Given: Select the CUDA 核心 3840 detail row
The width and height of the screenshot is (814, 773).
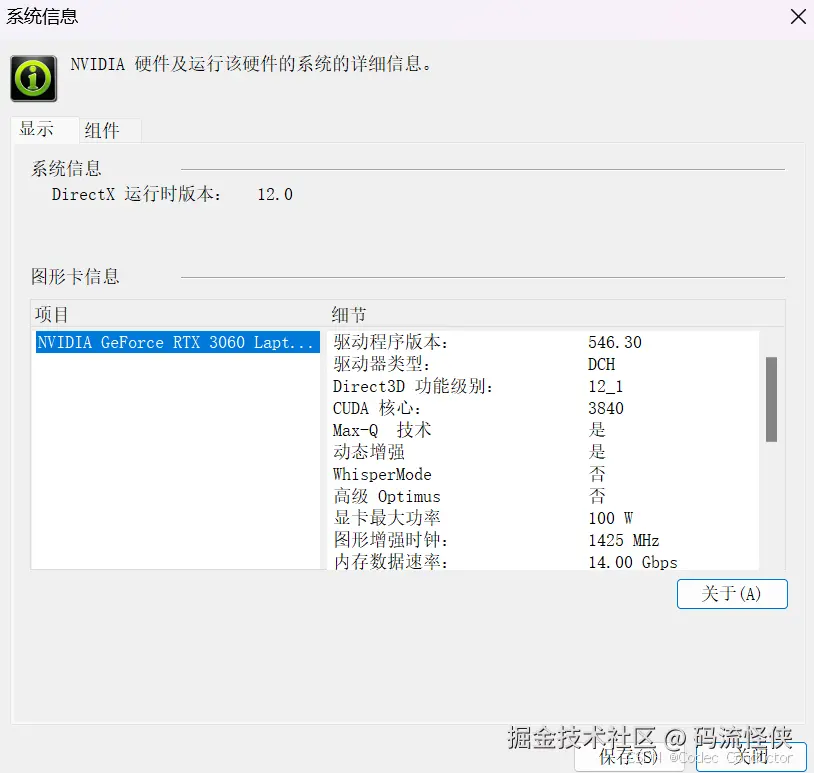Looking at the screenshot, I should click(x=500, y=408).
